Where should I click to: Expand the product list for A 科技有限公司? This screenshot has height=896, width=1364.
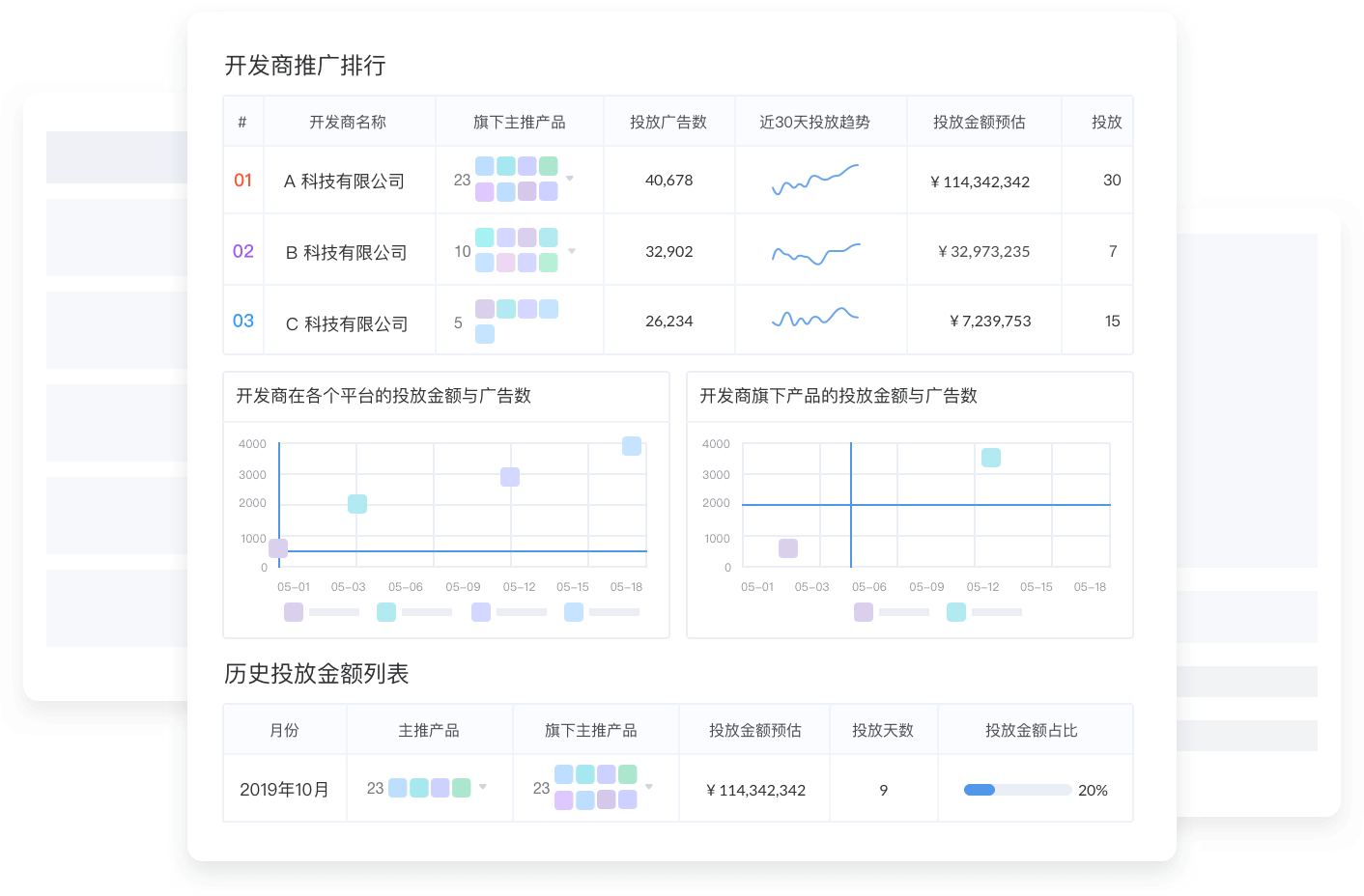571,179
